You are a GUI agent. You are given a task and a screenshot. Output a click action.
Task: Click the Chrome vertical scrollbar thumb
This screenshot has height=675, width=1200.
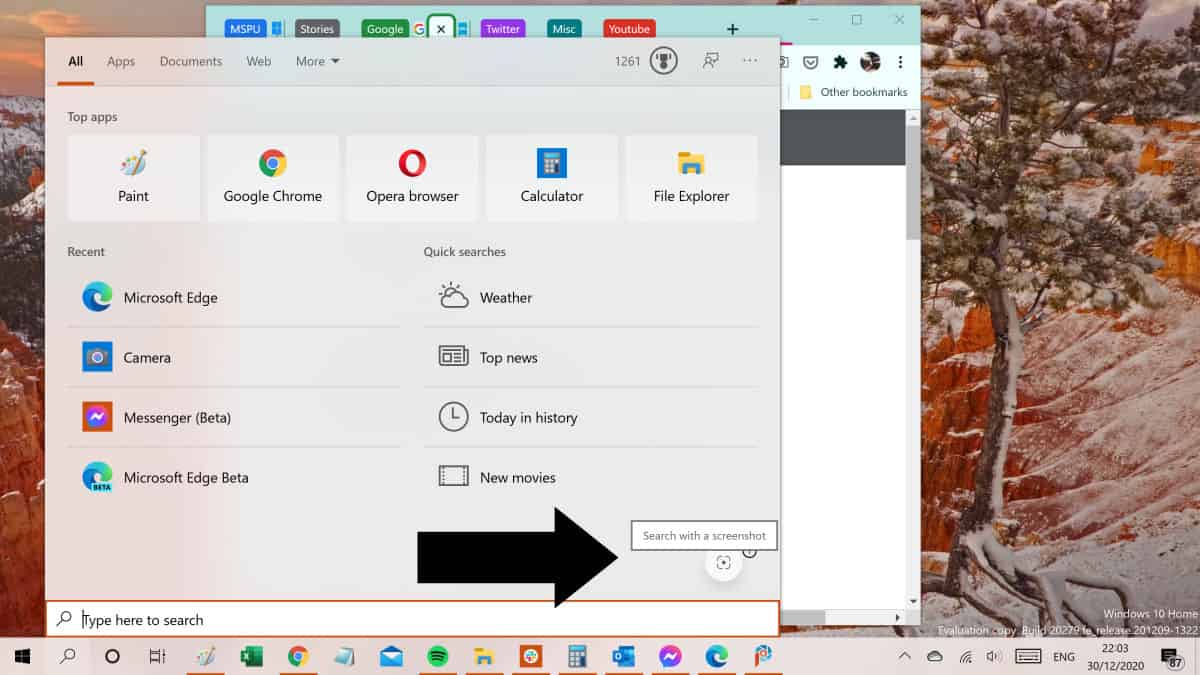pos(912,181)
